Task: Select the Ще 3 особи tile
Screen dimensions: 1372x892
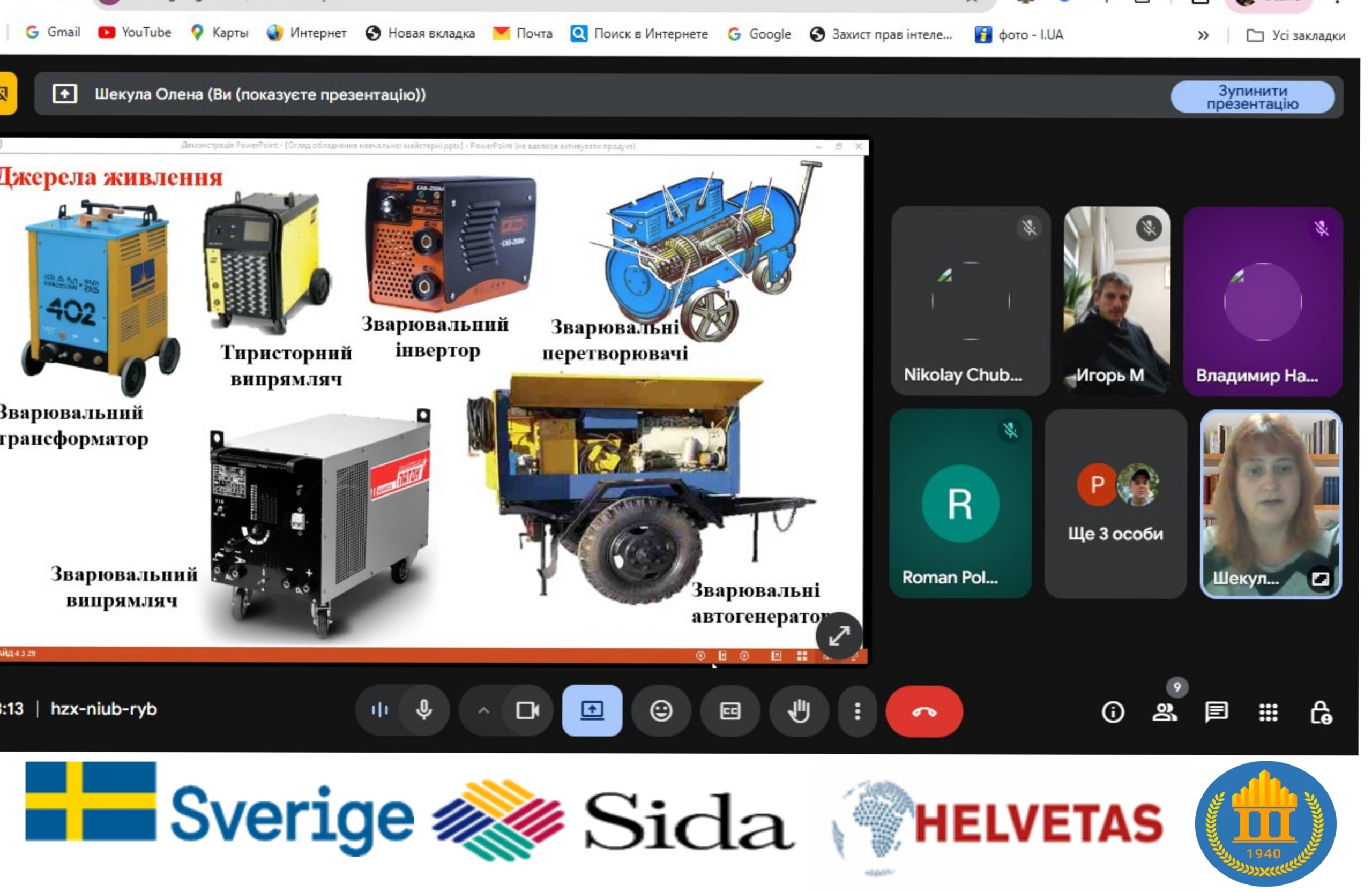Action: click(x=1115, y=504)
